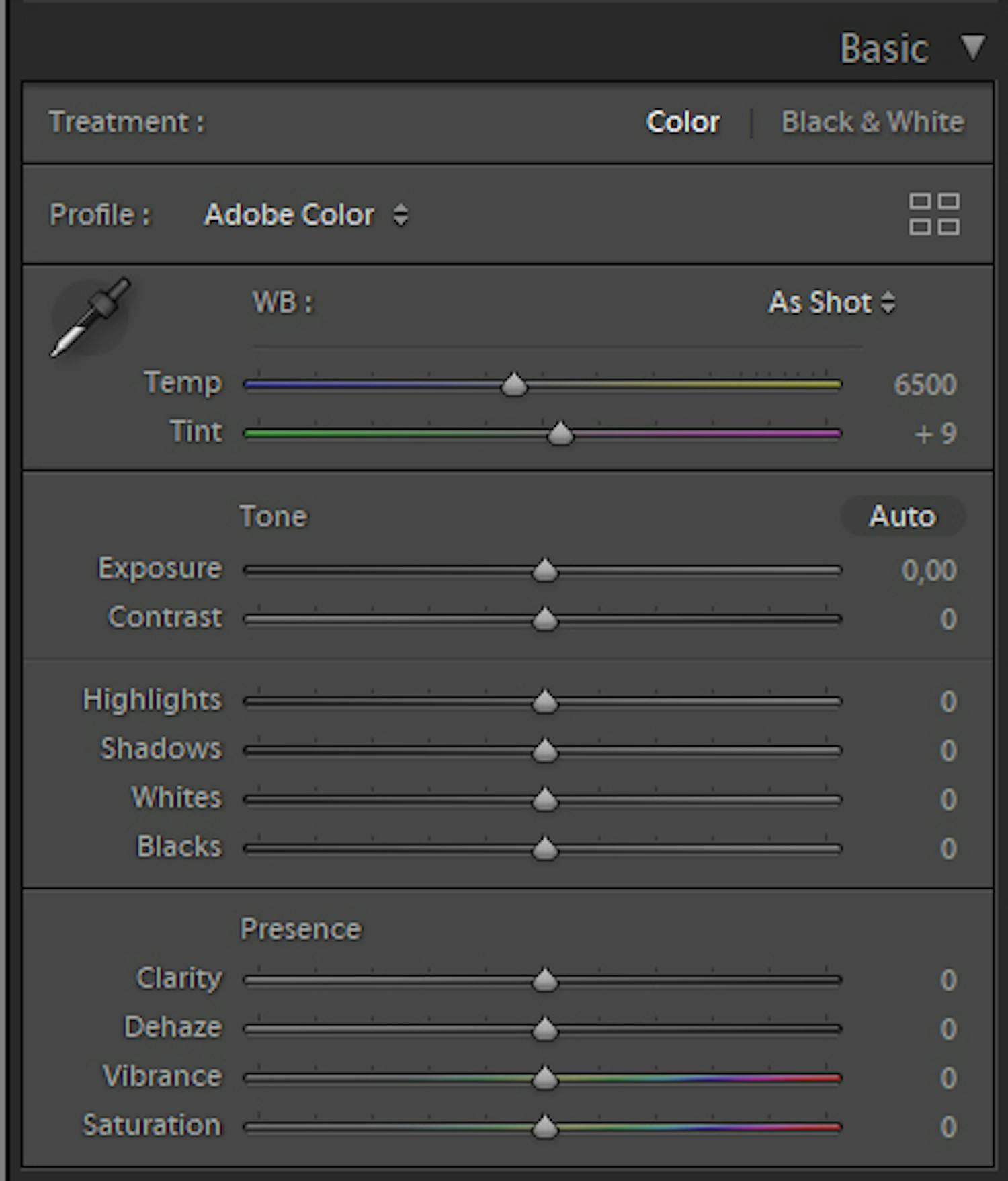Click the Exposure label

pos(160,569)
